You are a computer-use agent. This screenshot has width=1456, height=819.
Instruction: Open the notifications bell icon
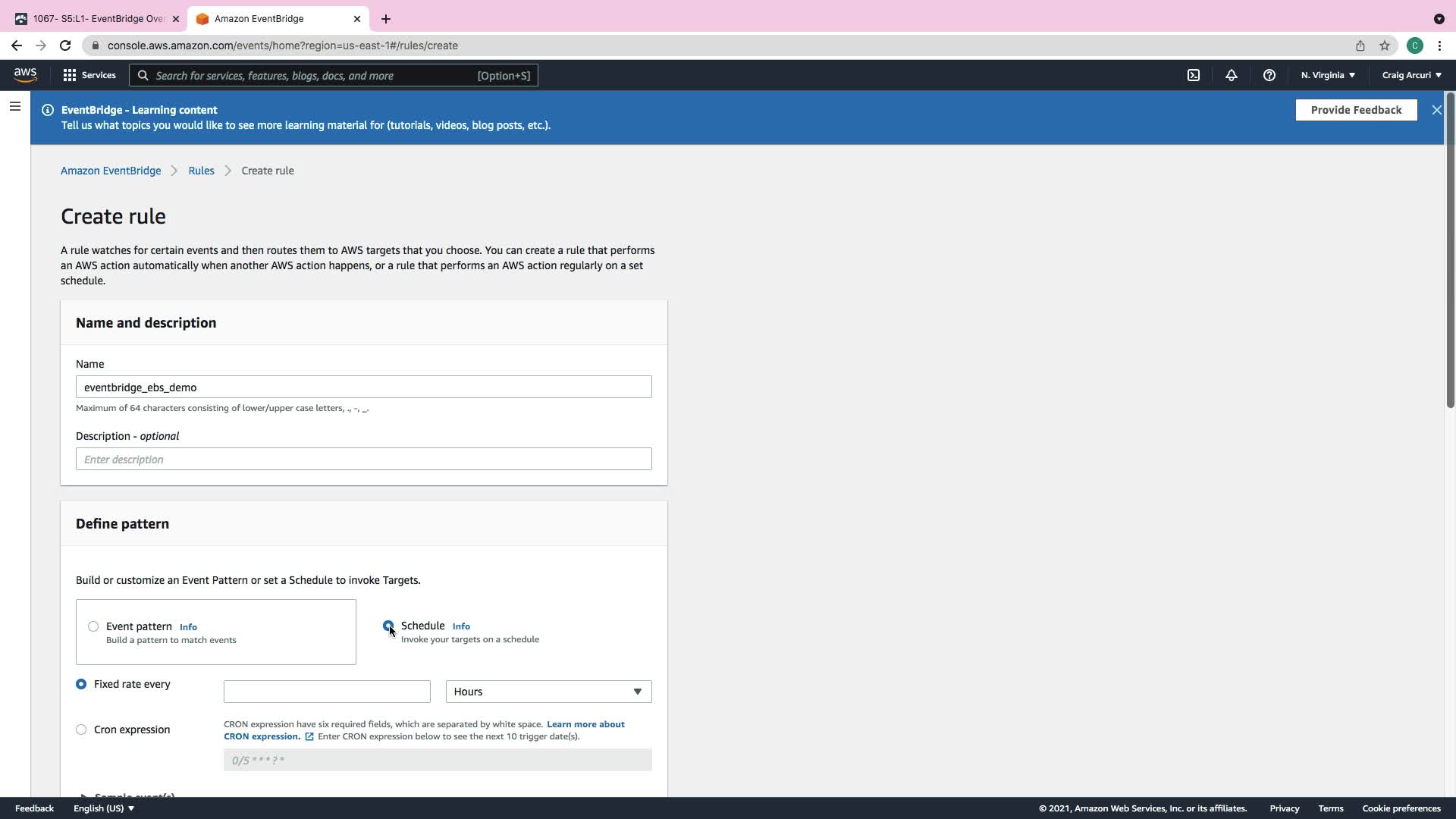[1231, 75]
